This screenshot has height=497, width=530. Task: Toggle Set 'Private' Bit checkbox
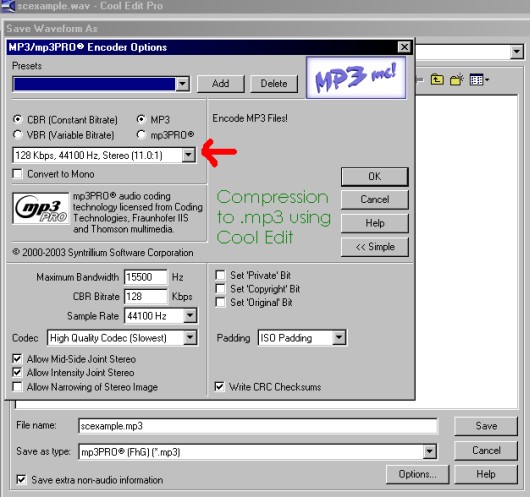tap(220, 275)
